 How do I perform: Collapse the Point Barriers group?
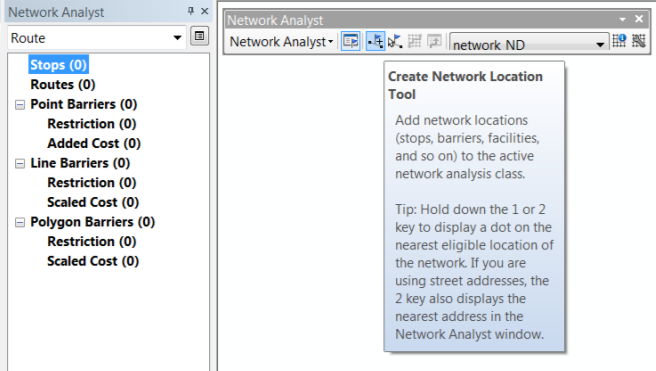[20, 105]
